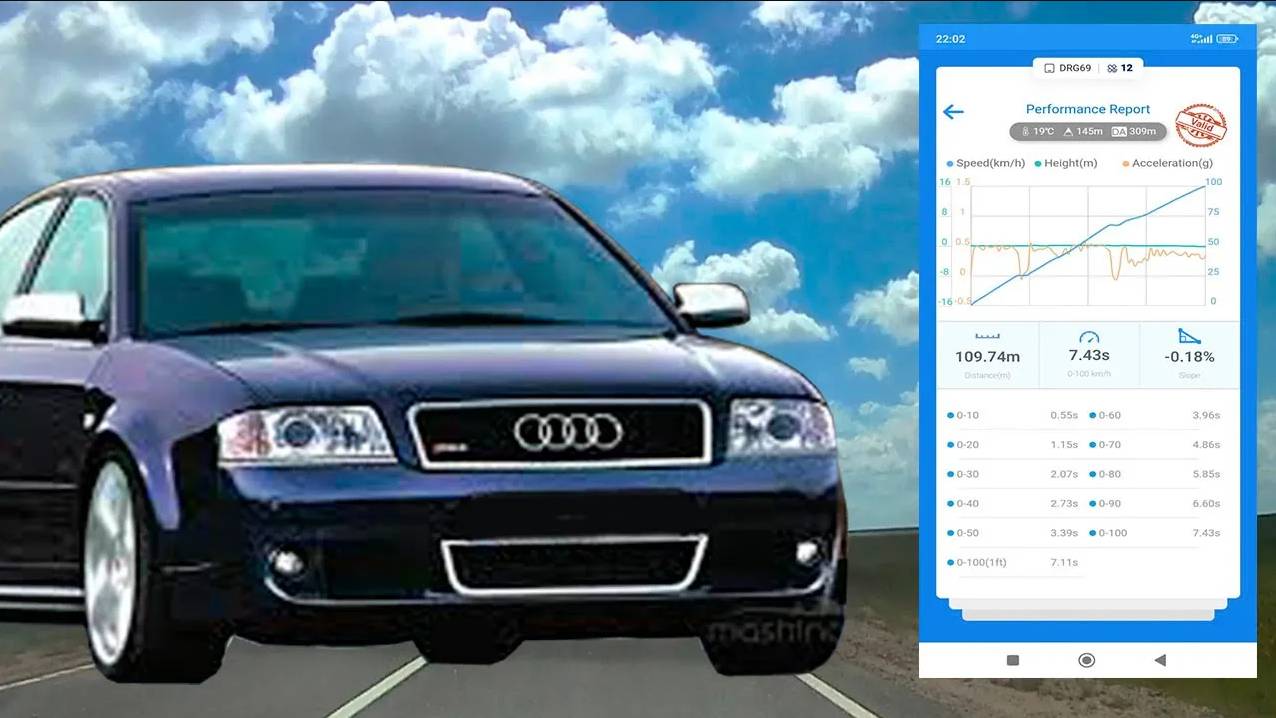Tap the 7.43s 0-100 km/h summary value
The height and width of the screenshot is (718, 1276).
click(1089, 355)
